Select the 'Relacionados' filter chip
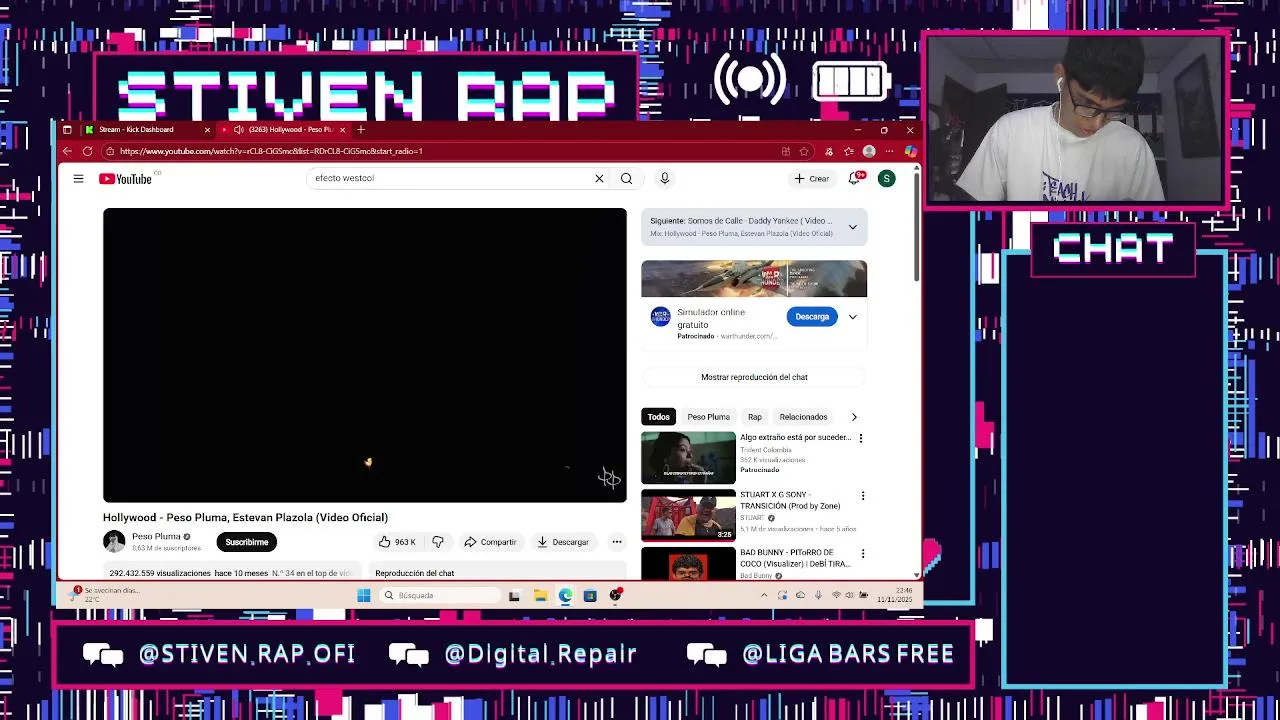Screen dimensions: 1280x720 tap(803, 417)
